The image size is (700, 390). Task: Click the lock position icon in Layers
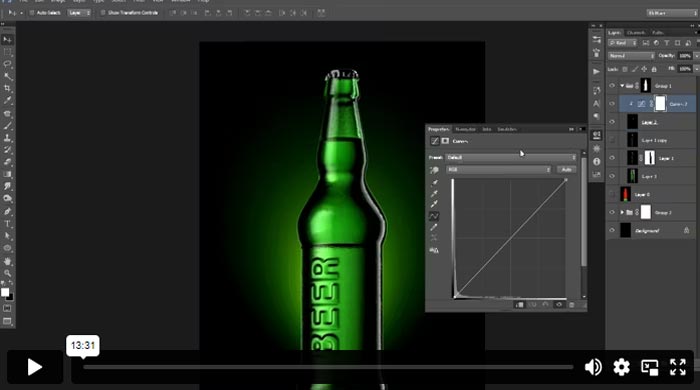pos(644,69)
